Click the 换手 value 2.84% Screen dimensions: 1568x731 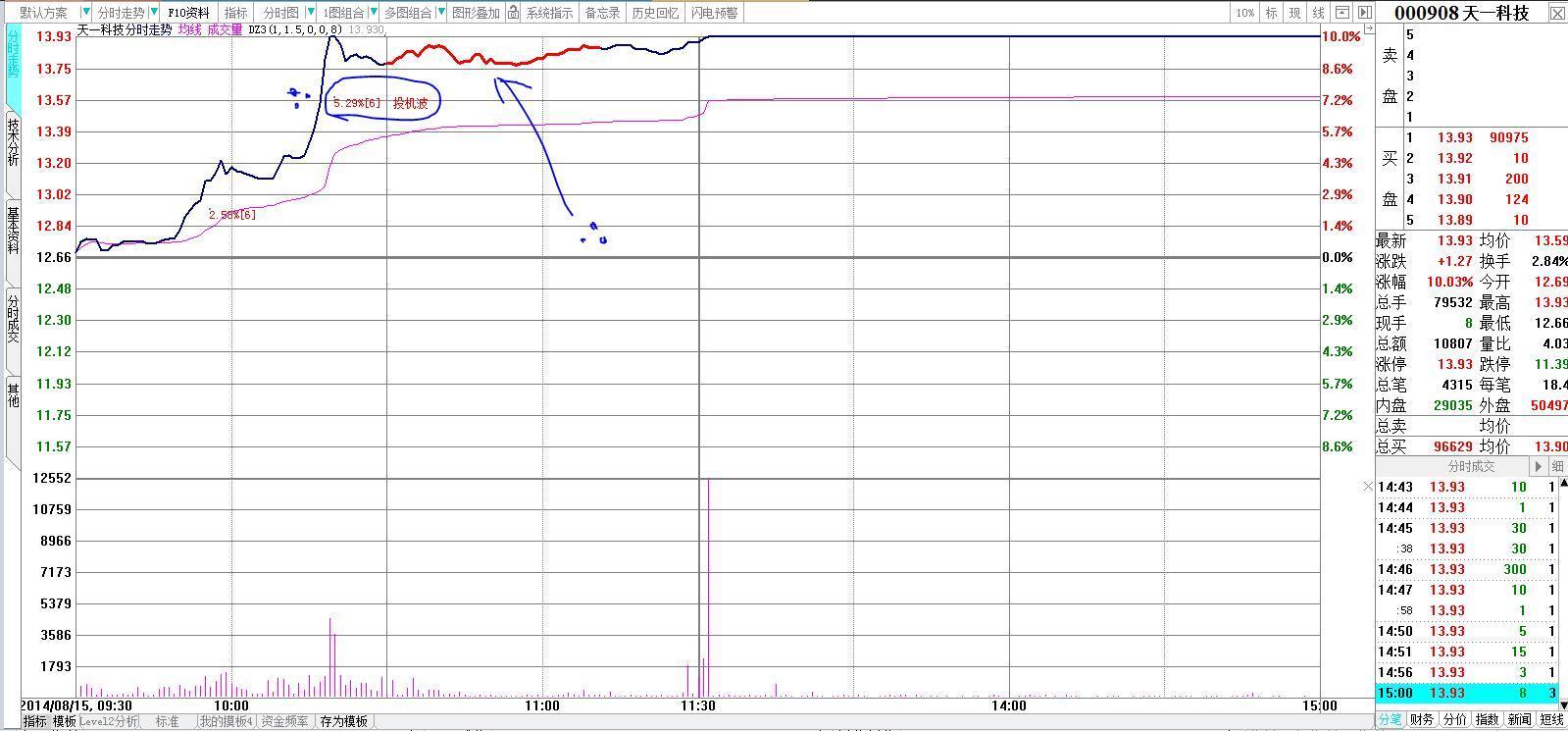tap(1549, 261)
